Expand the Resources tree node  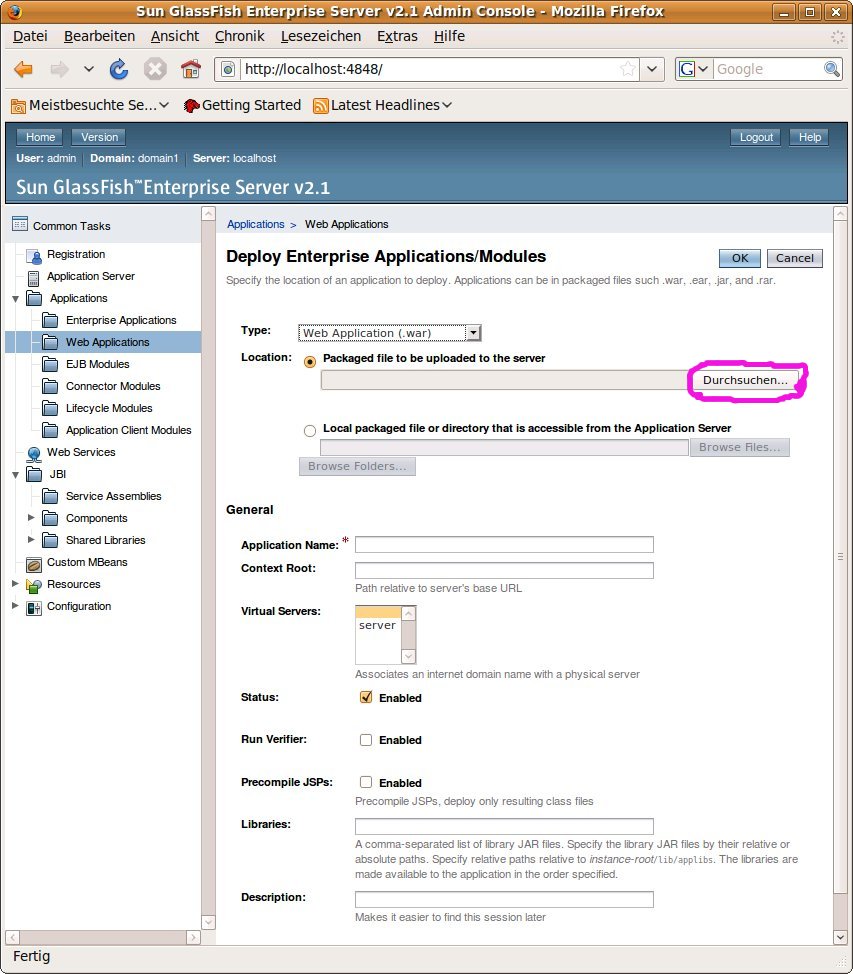click(15, 584)
